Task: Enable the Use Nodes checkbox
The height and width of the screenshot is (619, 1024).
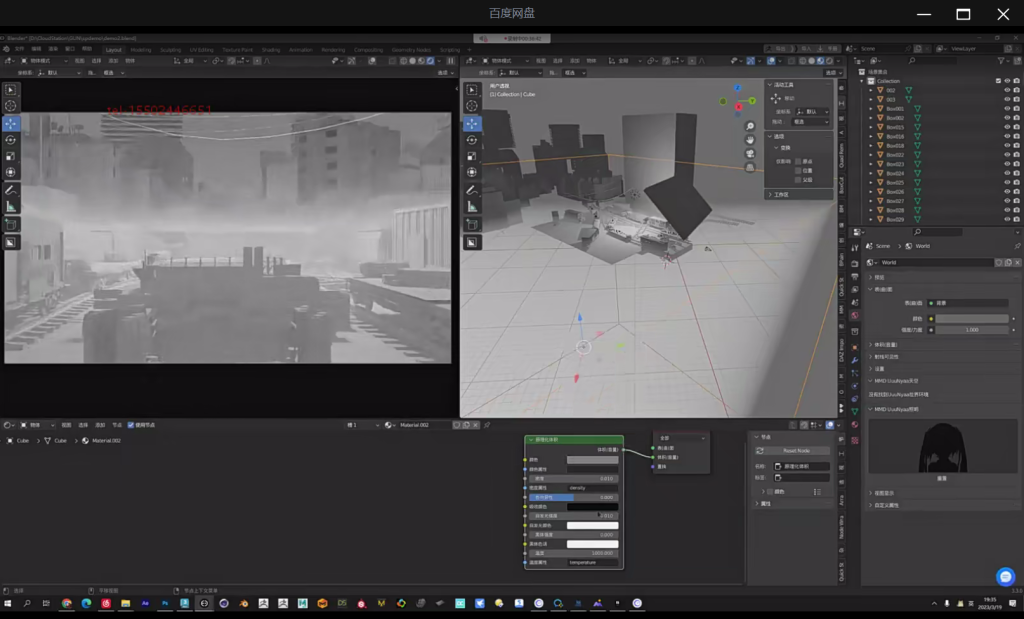Action: click(131, 425)
